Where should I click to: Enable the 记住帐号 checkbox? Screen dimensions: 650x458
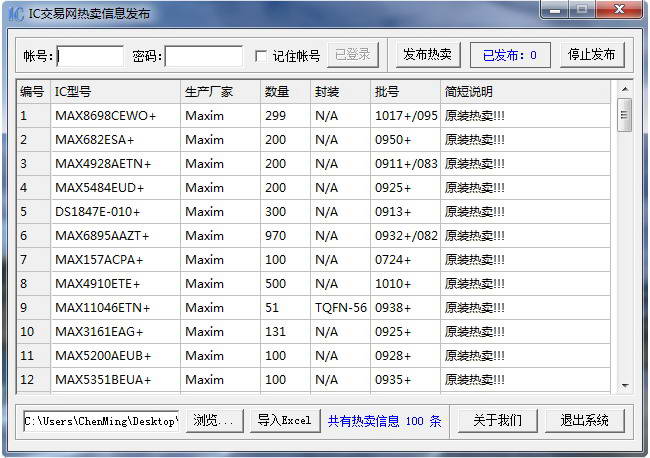coord(261,56)
